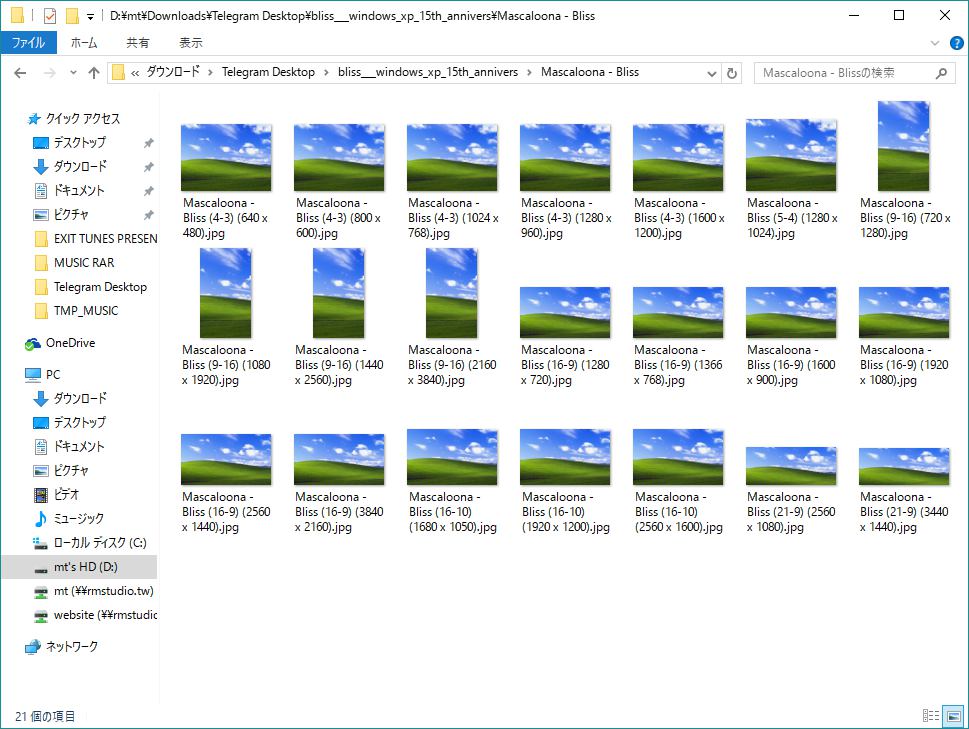Click bliss___windows_xp_15th_annivers breadcrumb
Image resolution: width=969 pixels, height=729 pixels.
pyautogui.click(x=428, y=72)
